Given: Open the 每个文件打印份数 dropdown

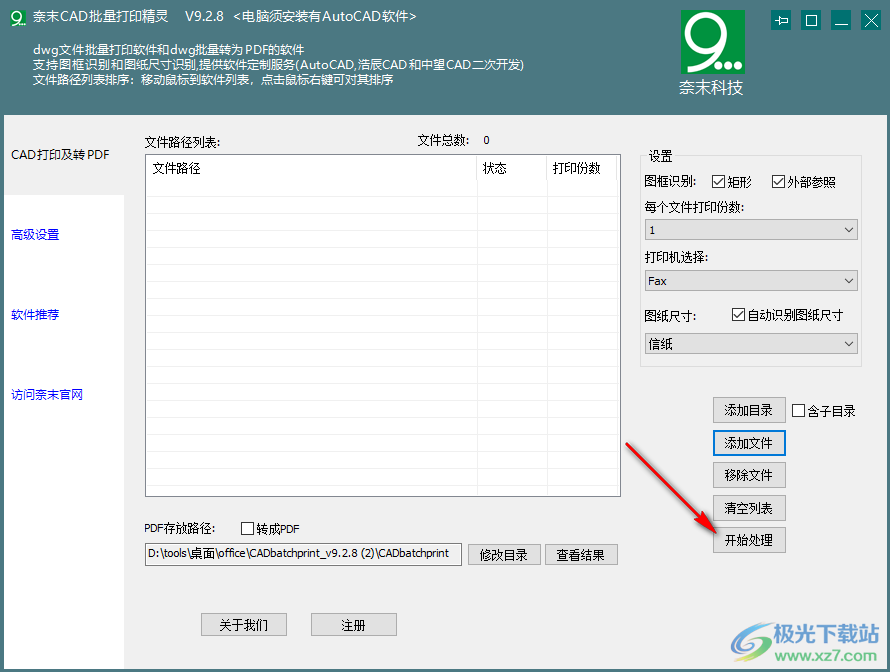Looking at the screenshot, I should pos(751,230).
